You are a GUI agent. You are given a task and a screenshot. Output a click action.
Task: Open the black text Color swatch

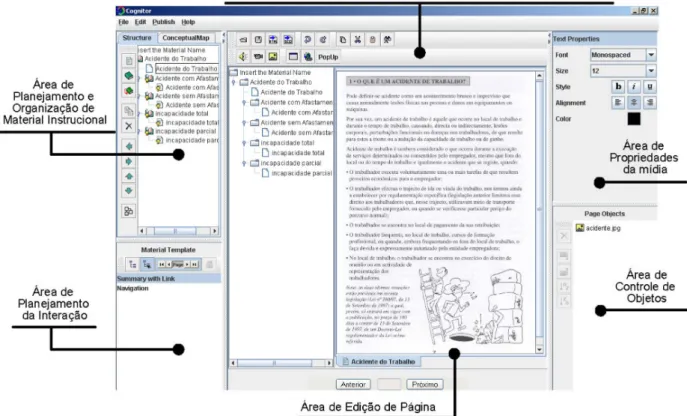(634, 119)
